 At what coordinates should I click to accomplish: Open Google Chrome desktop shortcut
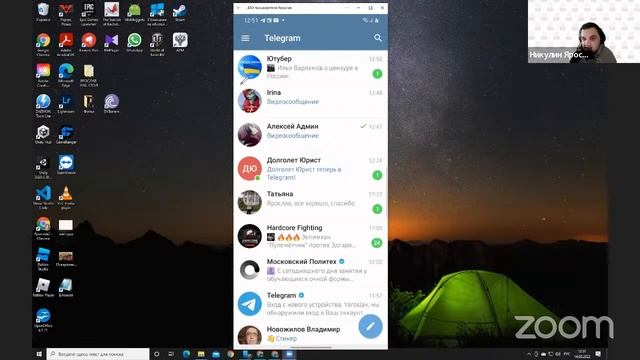43,44
